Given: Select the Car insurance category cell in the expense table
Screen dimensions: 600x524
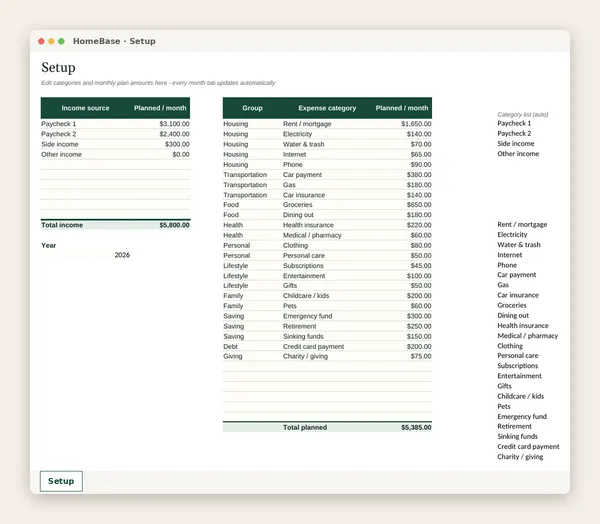Looking at the screenshot, I should pyautogui.click(x=304, y=195).
